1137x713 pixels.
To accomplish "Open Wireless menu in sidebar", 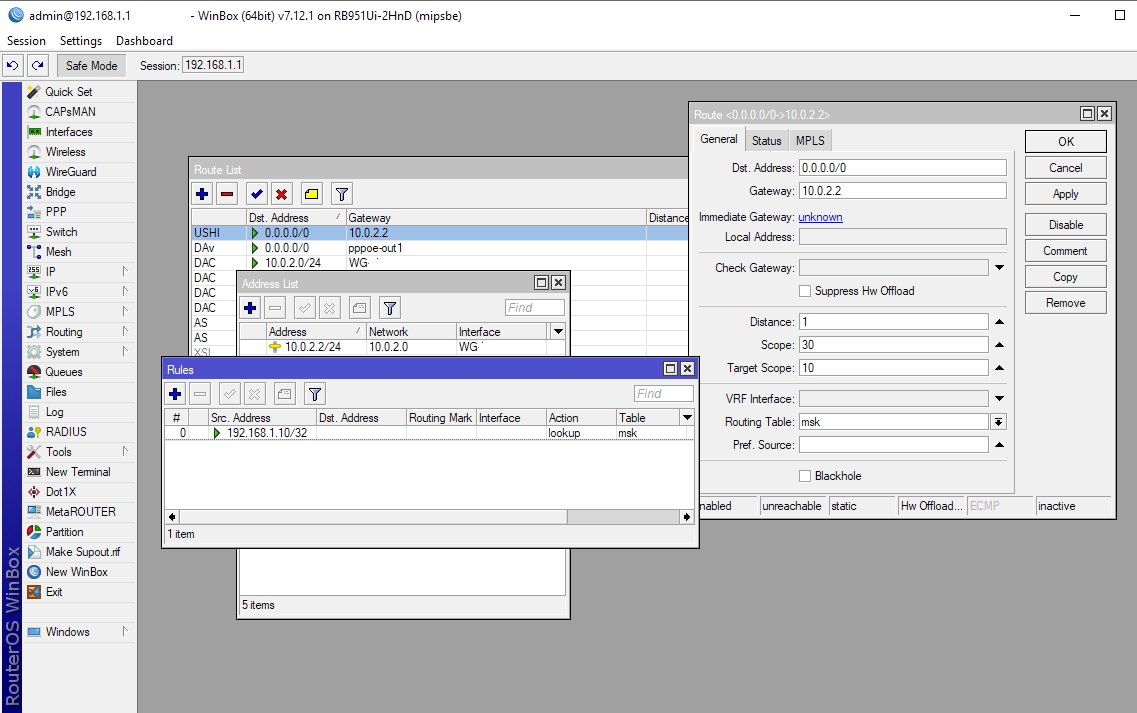I will (65, 152).
